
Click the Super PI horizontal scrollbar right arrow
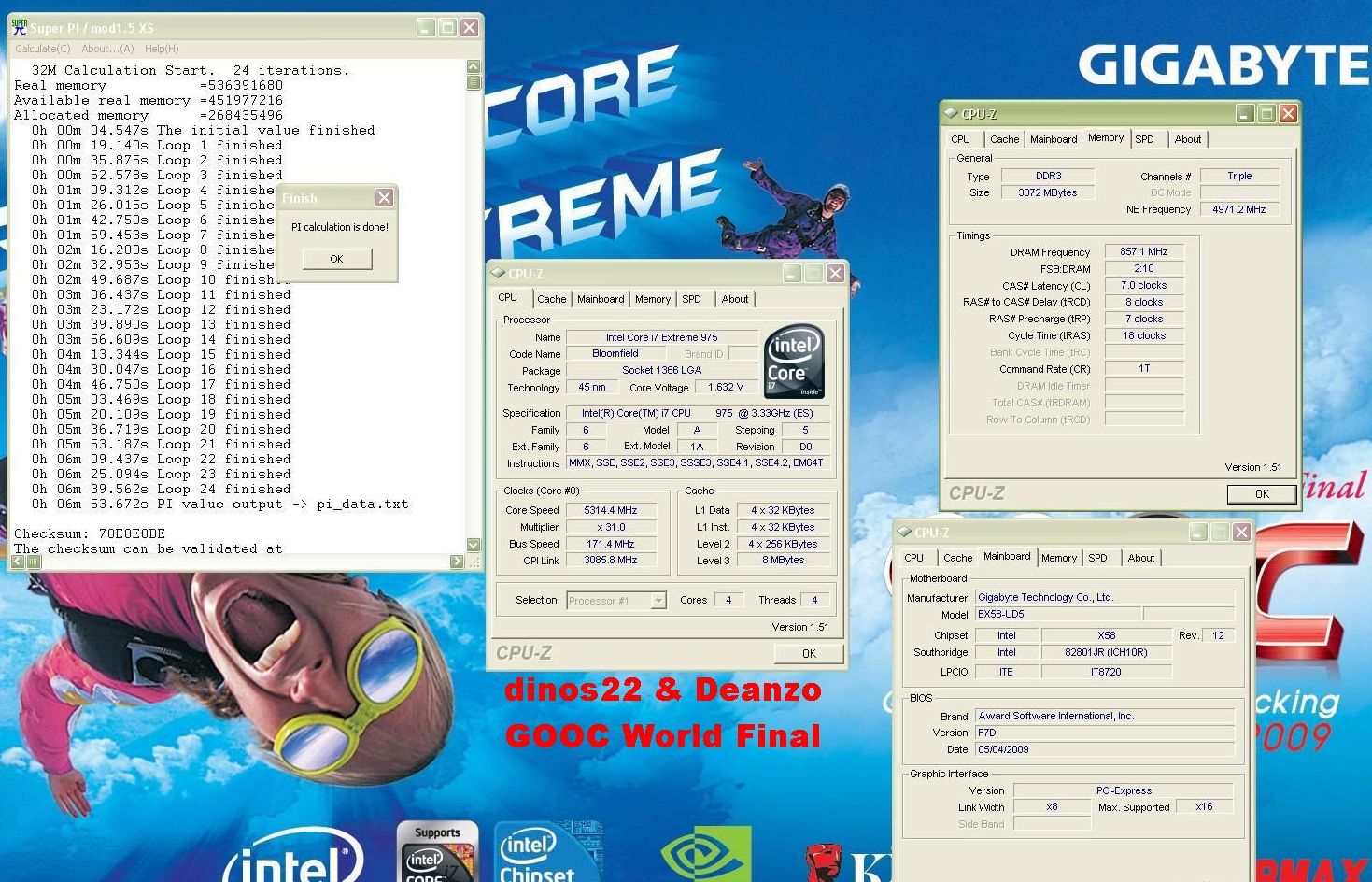point(457,562)
